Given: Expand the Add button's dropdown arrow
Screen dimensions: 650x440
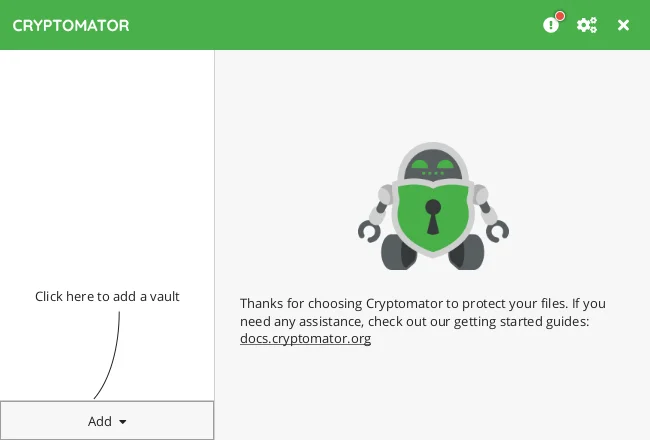Looking at the screenshot, I should pyautogui.click(x=123, y=422).
